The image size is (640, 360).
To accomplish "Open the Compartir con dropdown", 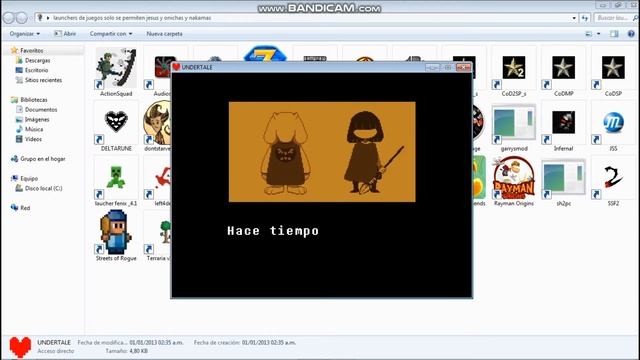I will pos(111,34).
